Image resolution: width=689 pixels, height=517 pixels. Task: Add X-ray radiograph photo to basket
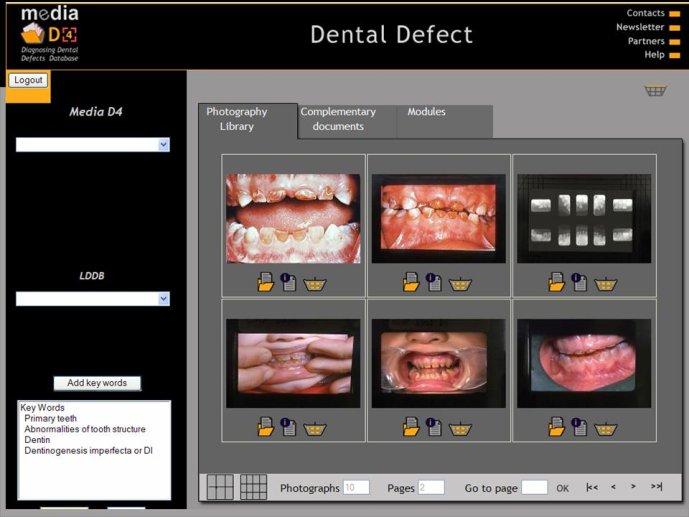[606, 284]
